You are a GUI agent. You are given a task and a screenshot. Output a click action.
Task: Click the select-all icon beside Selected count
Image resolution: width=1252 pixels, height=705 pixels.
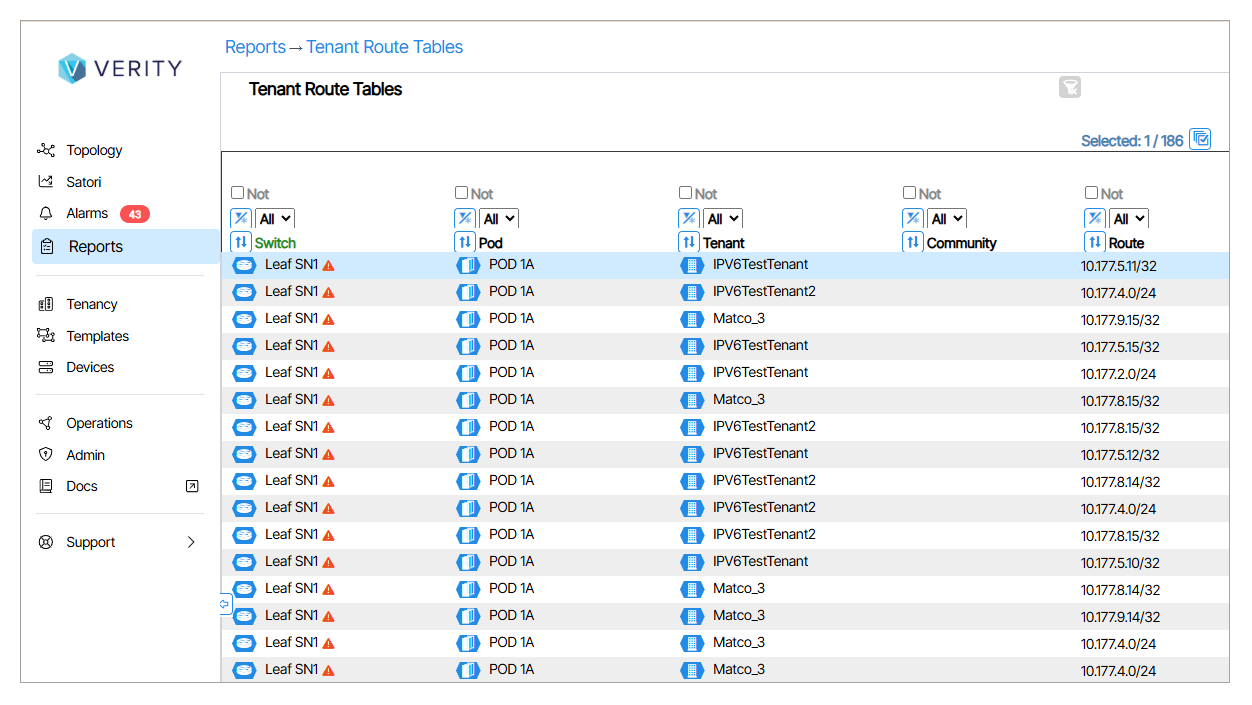[1200, 139]
